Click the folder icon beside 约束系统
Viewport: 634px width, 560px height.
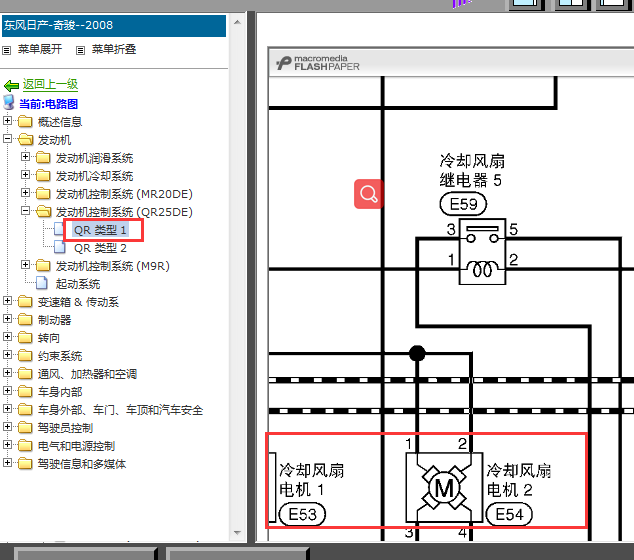[25, 355]
